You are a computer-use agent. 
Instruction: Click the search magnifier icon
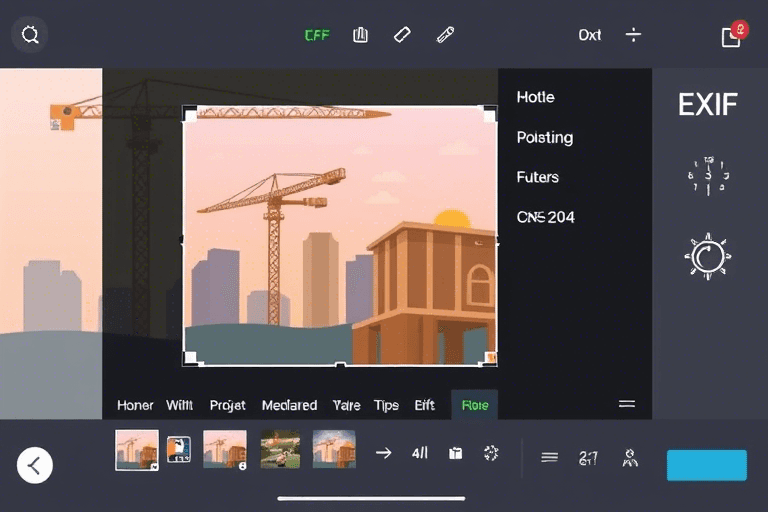(x=31, y=35)
